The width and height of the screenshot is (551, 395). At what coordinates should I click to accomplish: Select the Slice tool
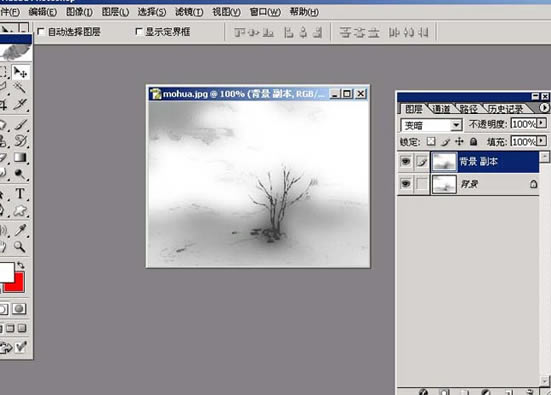pos(20,104)
